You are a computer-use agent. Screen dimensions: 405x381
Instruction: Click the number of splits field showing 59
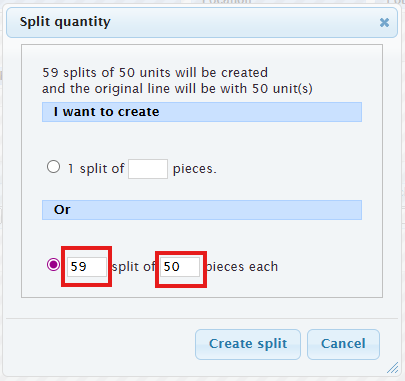[x=87, y=267]
